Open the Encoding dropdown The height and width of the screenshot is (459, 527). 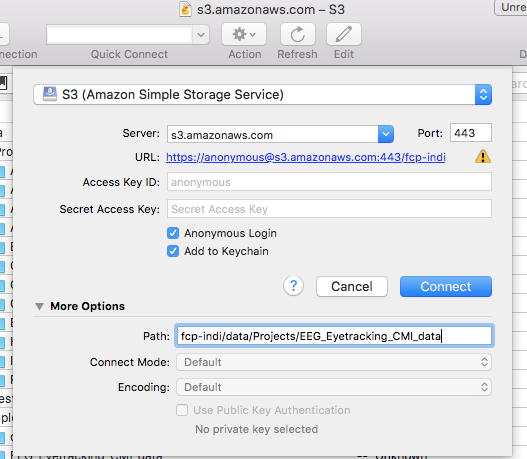coord(334,387)
